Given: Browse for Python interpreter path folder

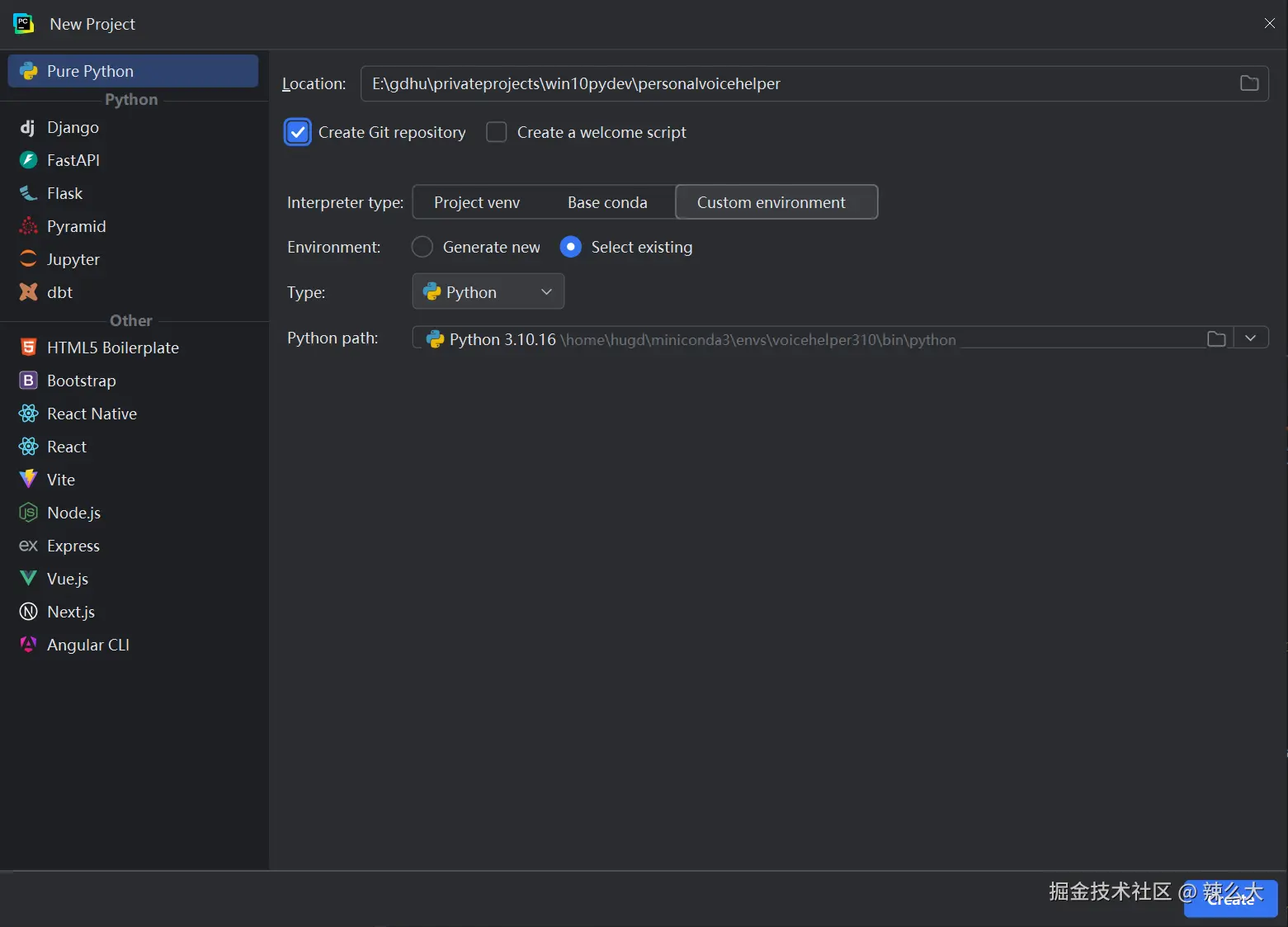Looking at the screenshot, I should click(1216, 338).
